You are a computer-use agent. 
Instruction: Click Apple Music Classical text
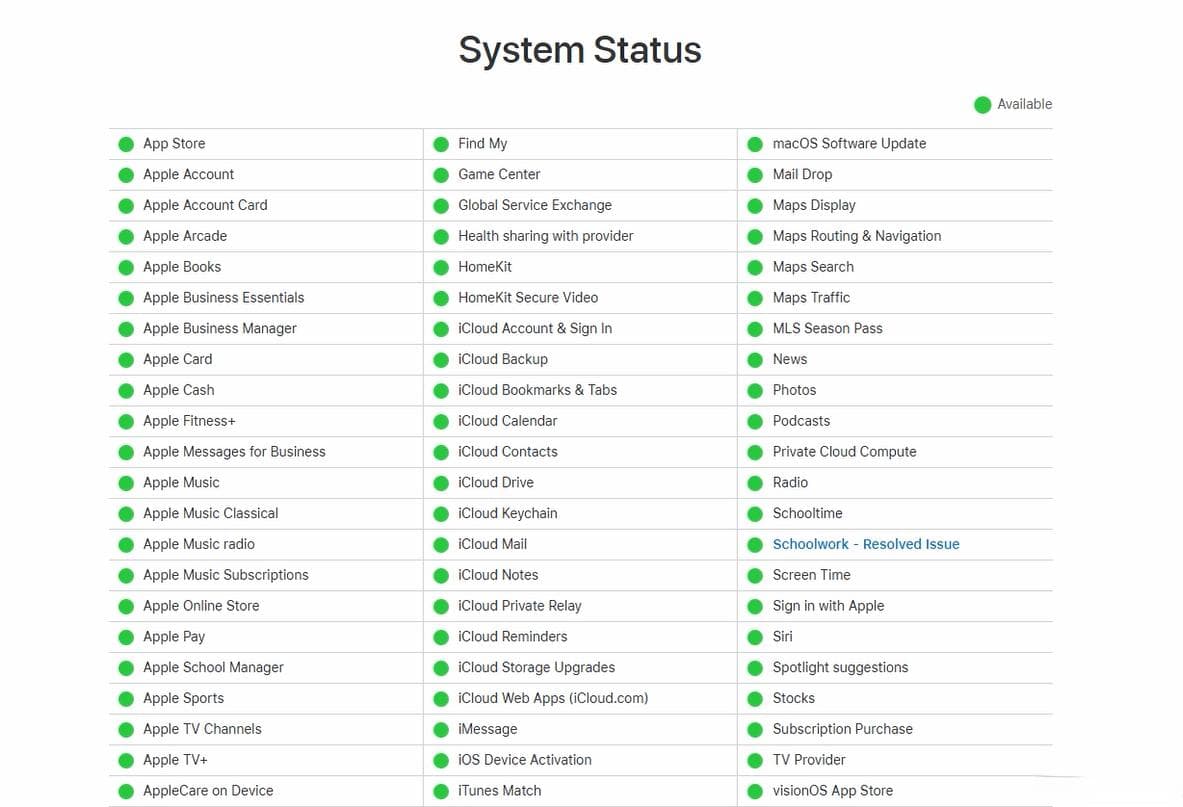(210, 513)
